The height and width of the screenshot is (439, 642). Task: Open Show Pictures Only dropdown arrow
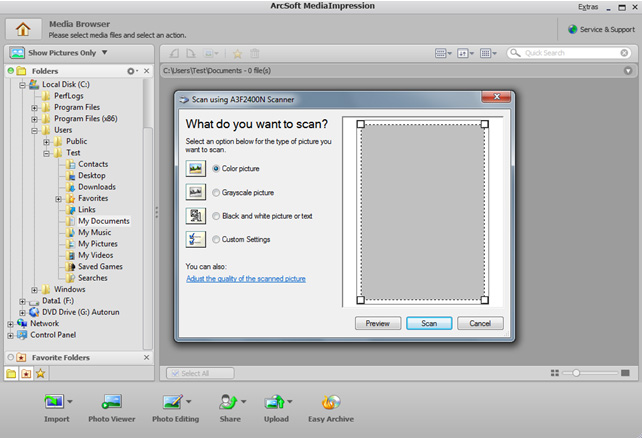click(104, 52)
